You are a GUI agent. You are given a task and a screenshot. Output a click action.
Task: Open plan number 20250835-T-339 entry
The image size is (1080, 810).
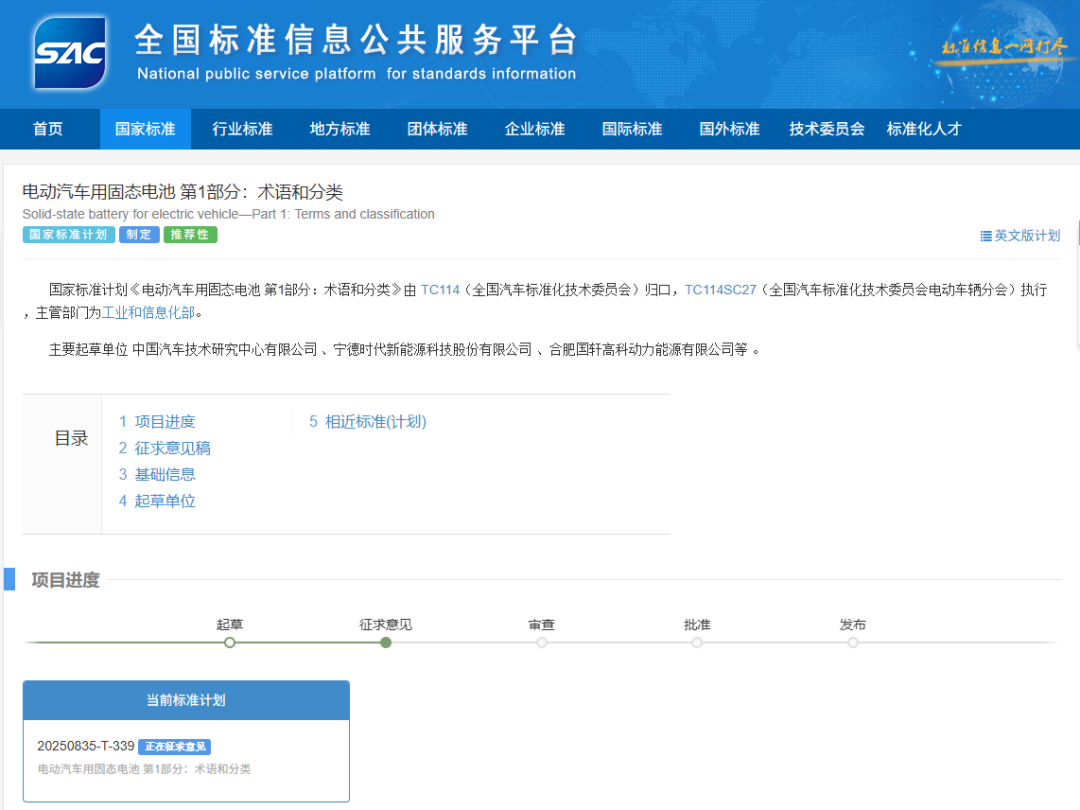(x=86, y=747)
